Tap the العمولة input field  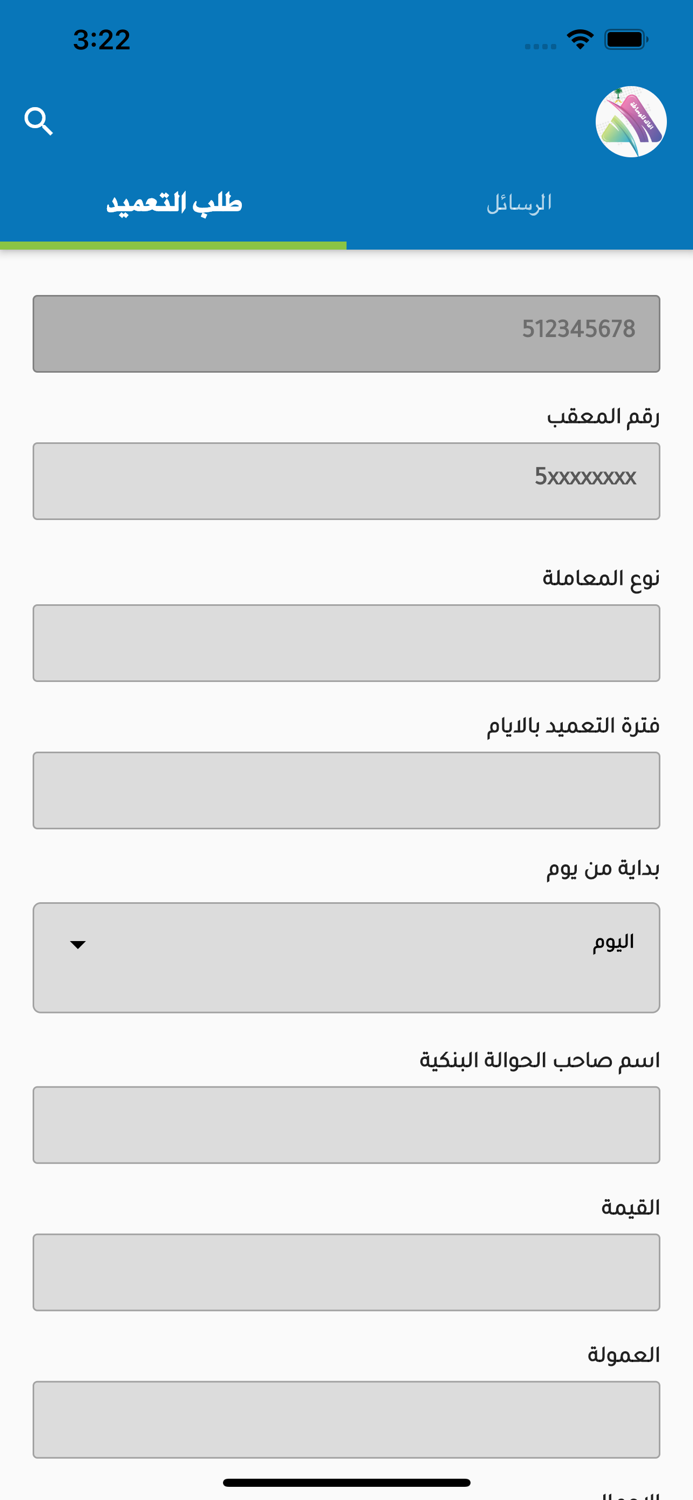(346, 1418)
